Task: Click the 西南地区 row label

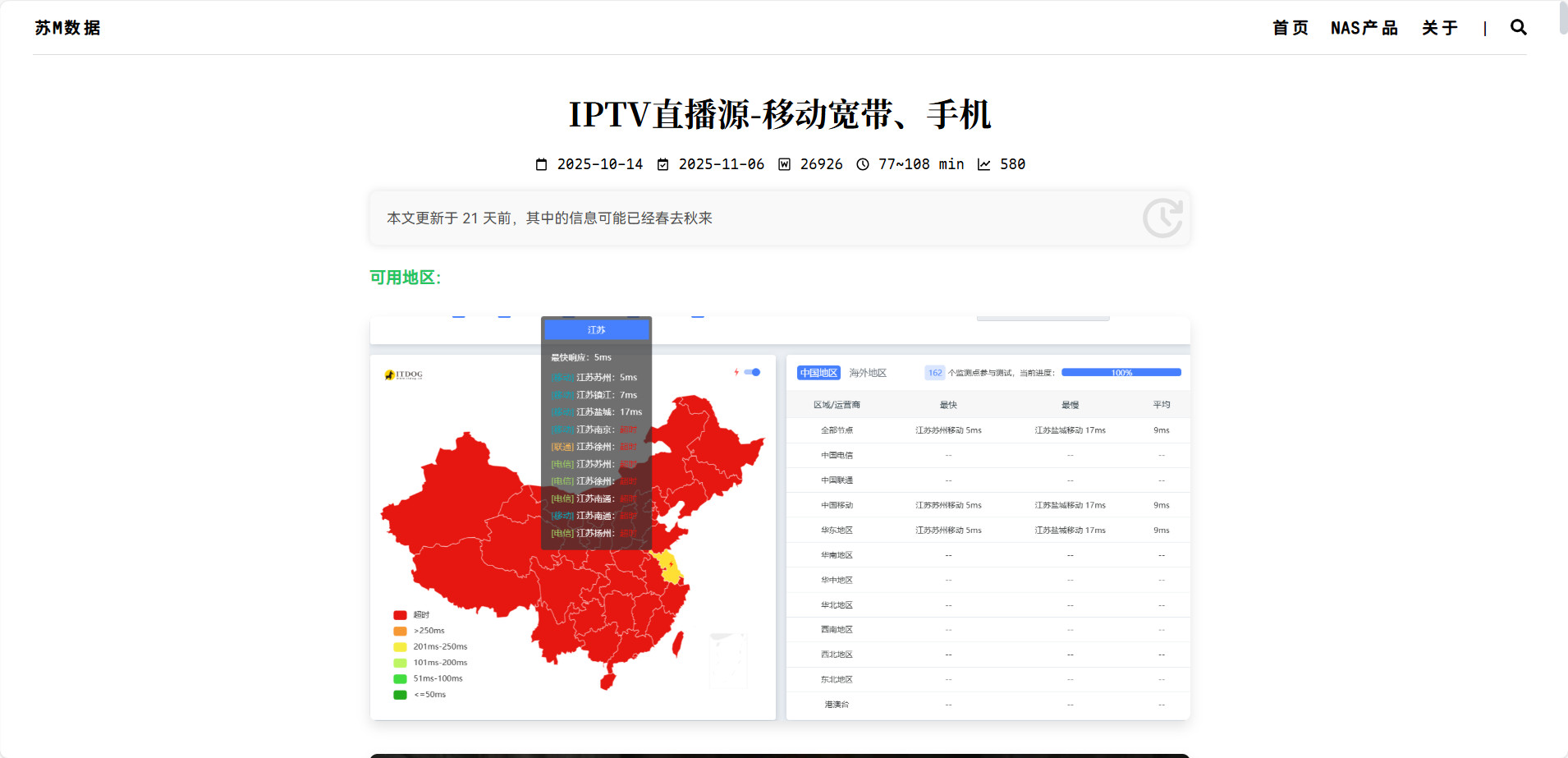Action: [x=837, y=630]
